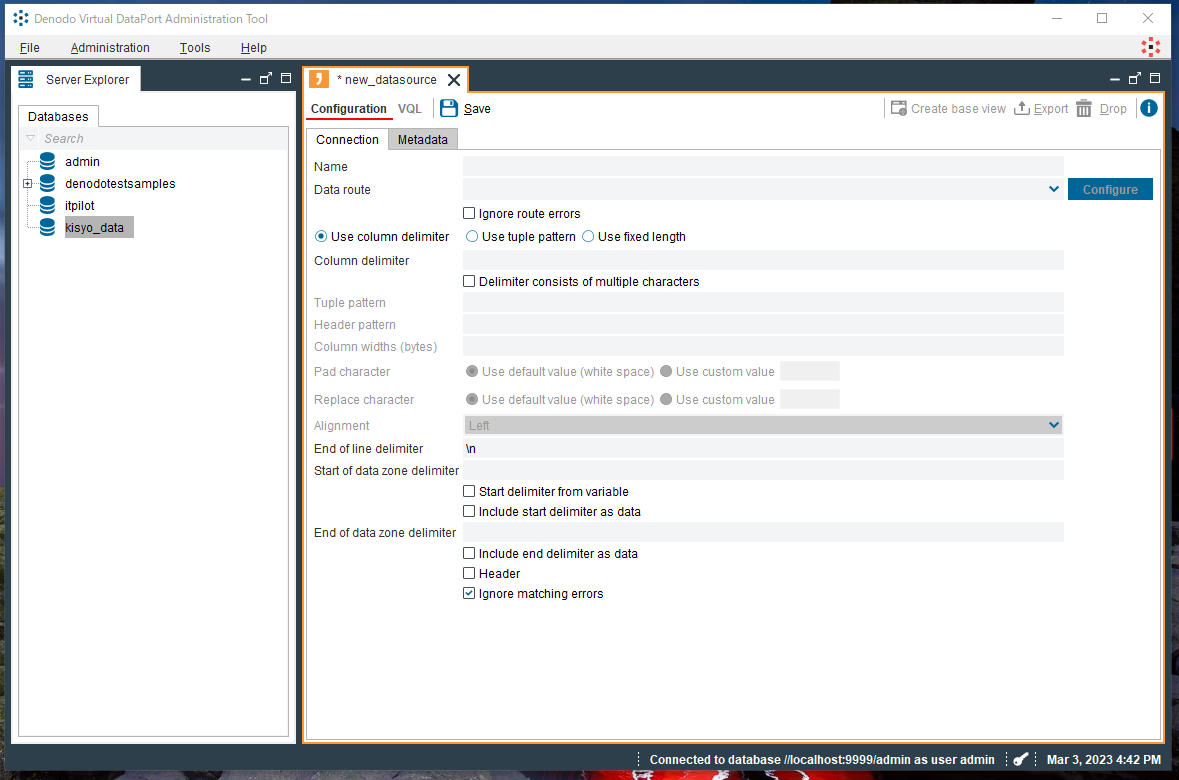Click the kisyo_data database icon
Image resolution: width=1179 pixels, height=780 pixels.
[x=47, y=227]
